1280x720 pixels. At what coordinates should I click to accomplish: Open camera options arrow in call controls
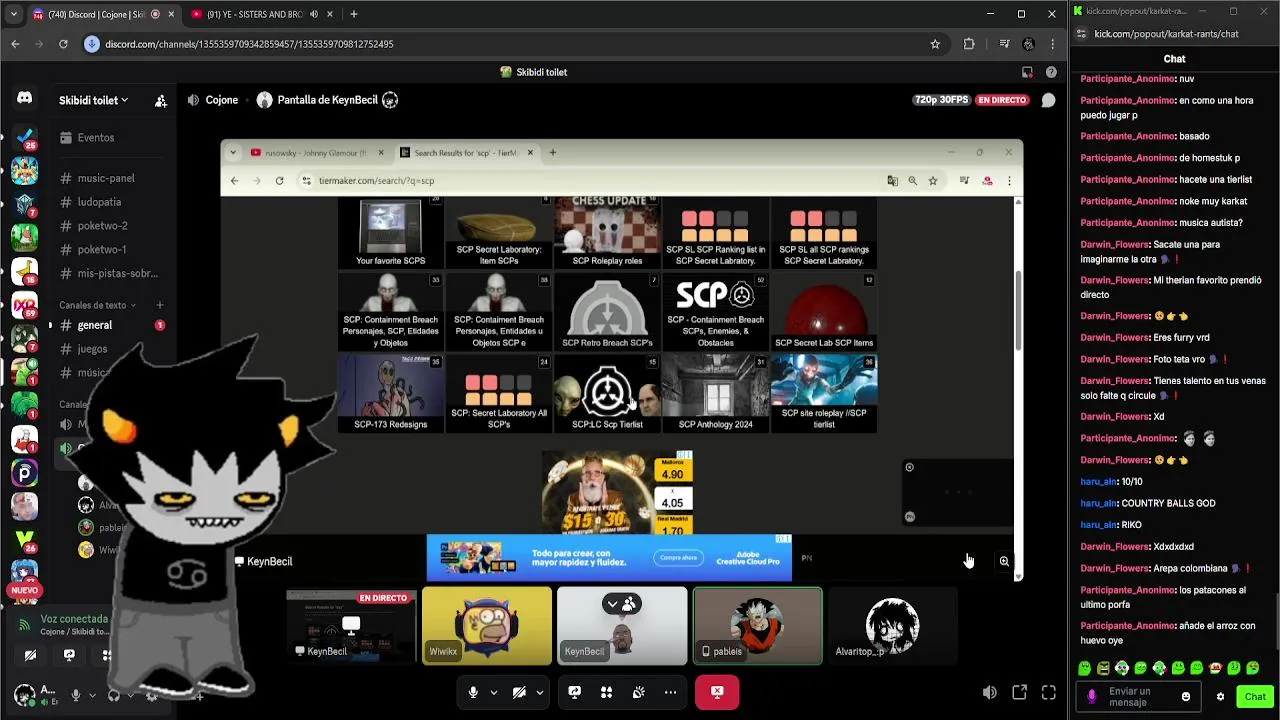(x=540, y=692)
